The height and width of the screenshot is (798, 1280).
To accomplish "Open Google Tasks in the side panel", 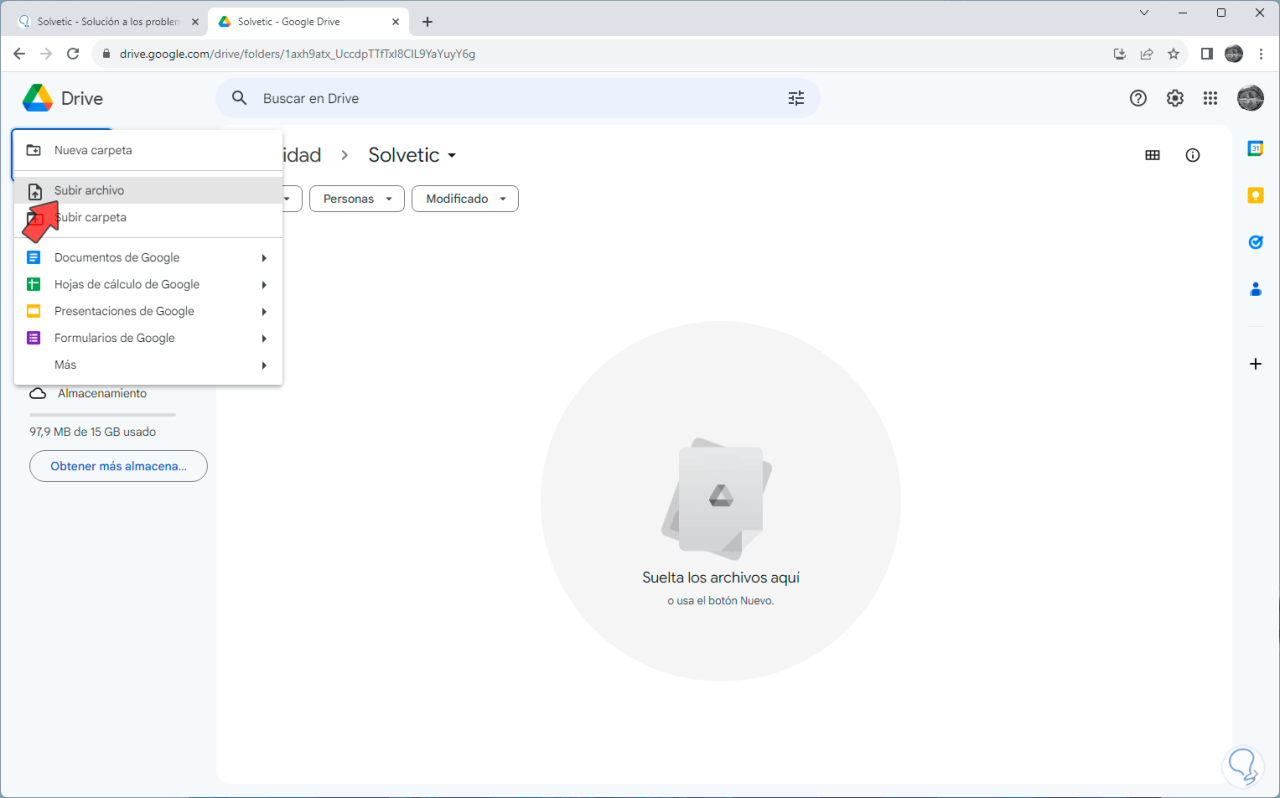I will pos(1255,242).
